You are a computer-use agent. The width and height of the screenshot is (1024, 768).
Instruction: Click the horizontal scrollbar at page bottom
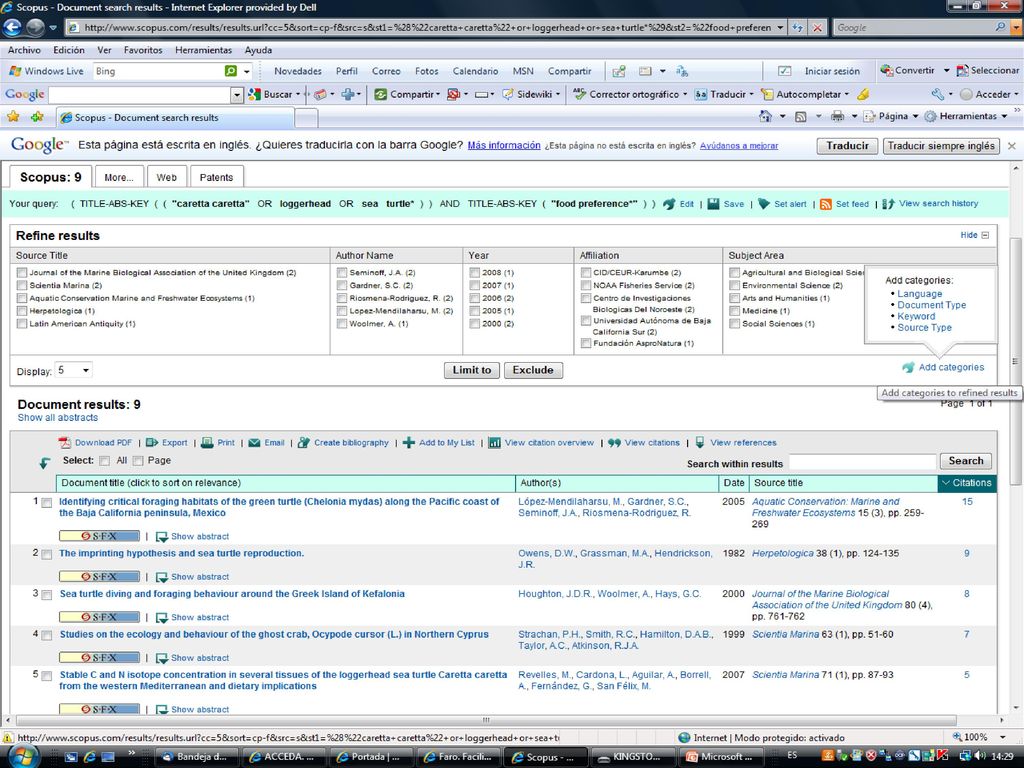pyautogui.click(x=485, y=720)
